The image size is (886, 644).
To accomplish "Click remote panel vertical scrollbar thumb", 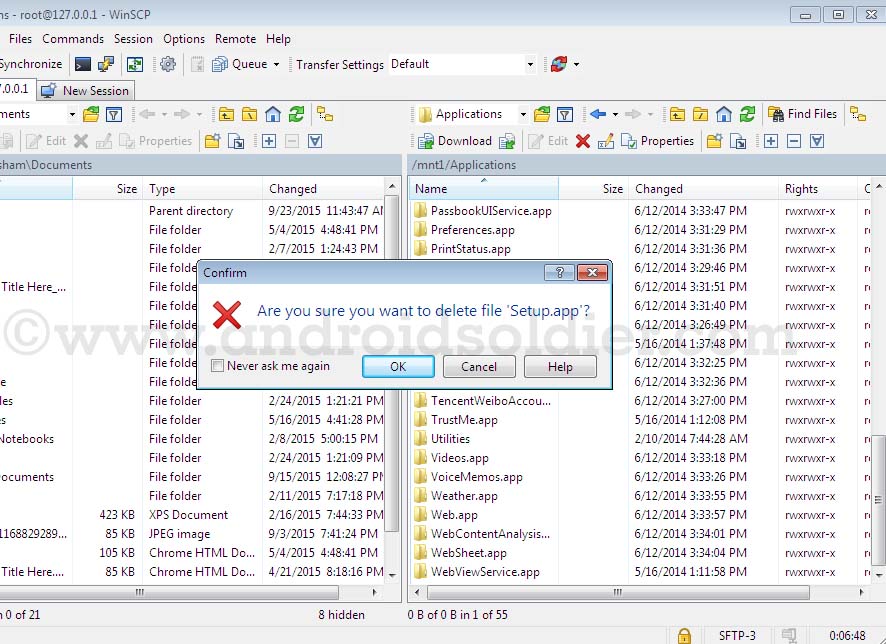I will coord(878,499).
